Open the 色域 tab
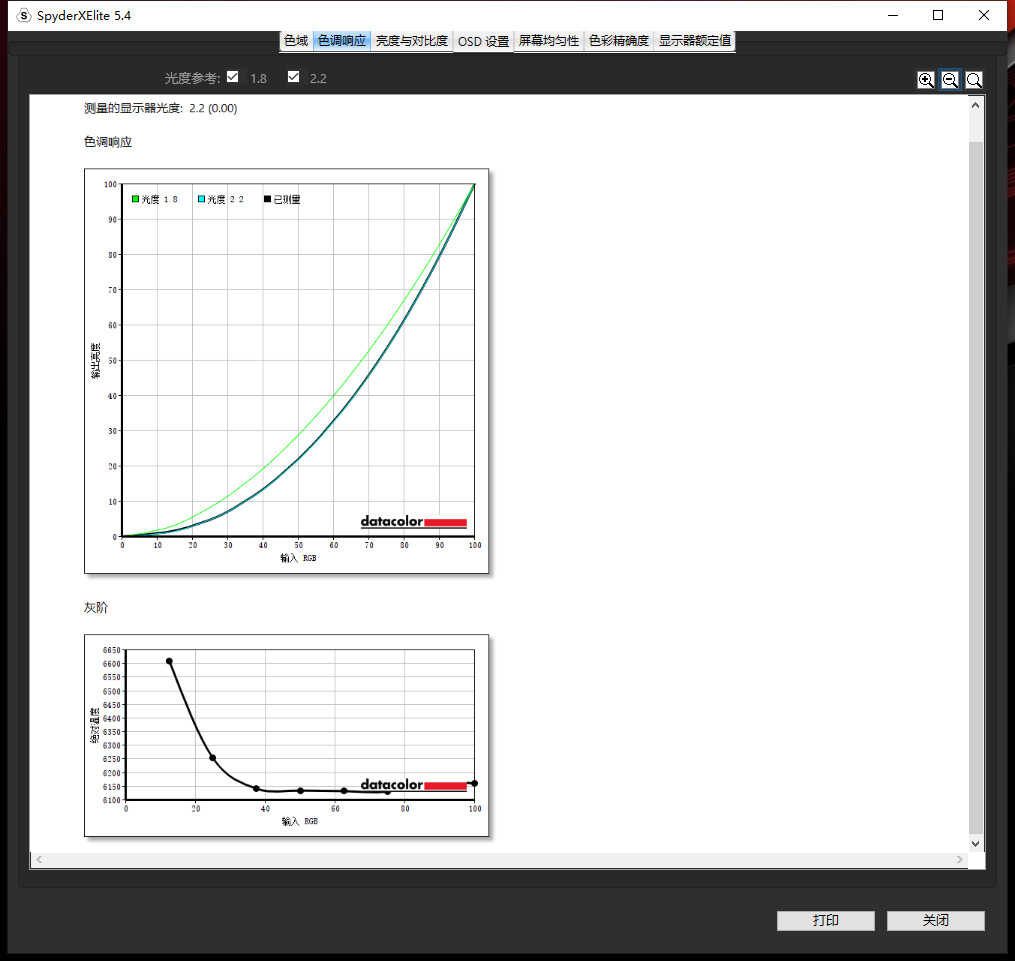The image size is (1015, 961). (x=296, y=41)
